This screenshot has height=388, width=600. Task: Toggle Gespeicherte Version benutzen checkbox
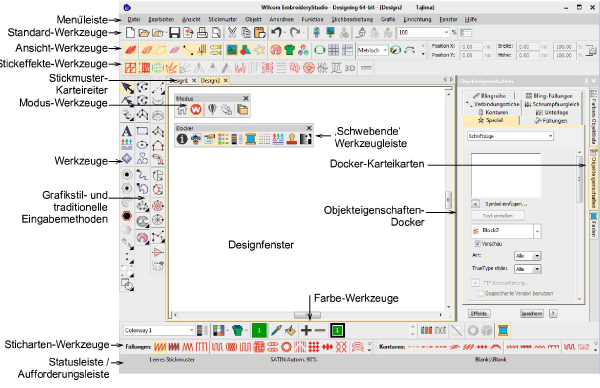coord(481,293)
